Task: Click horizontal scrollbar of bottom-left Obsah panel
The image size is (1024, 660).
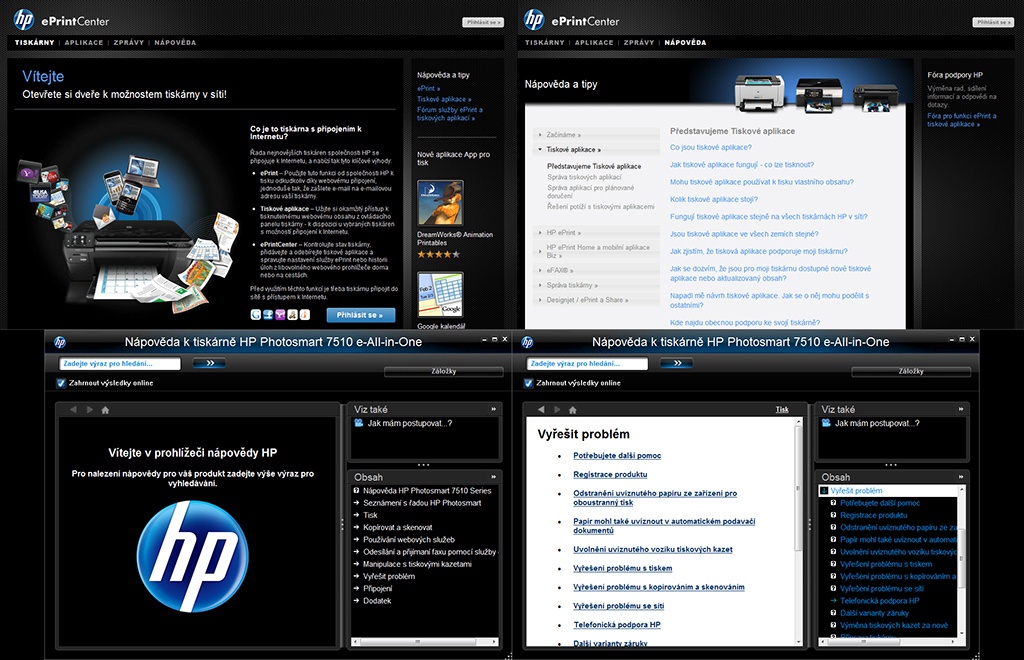Action: (425, 642)
